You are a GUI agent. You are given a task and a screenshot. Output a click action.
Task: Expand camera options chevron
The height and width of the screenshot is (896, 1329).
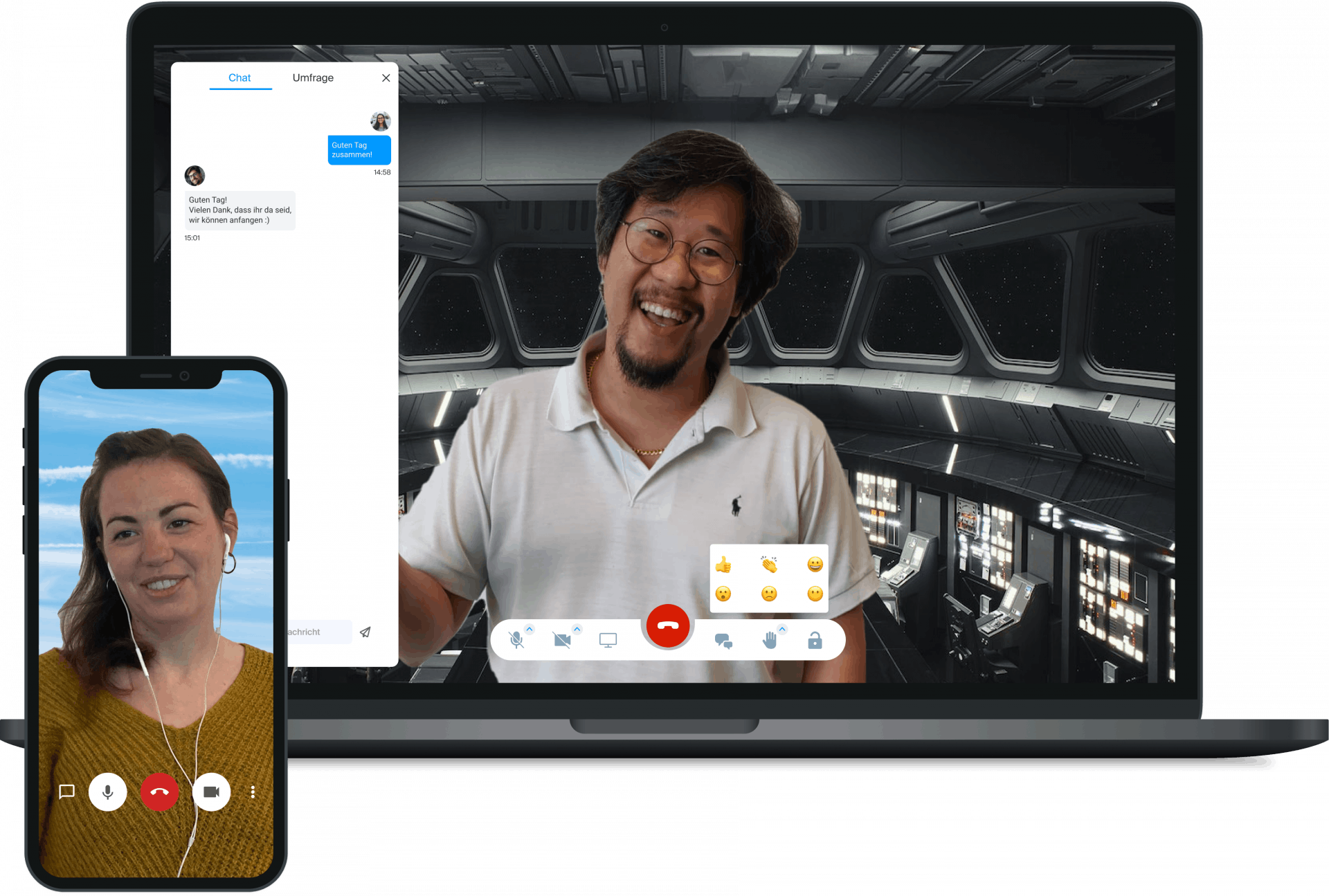[577, 629]
